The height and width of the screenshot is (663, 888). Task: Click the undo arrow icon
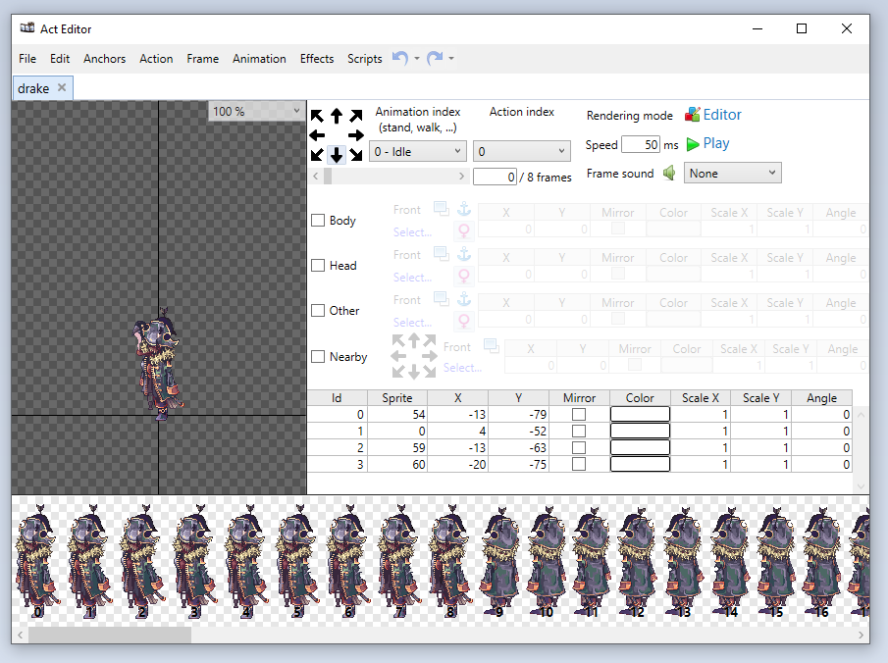[x=399, y=59]
